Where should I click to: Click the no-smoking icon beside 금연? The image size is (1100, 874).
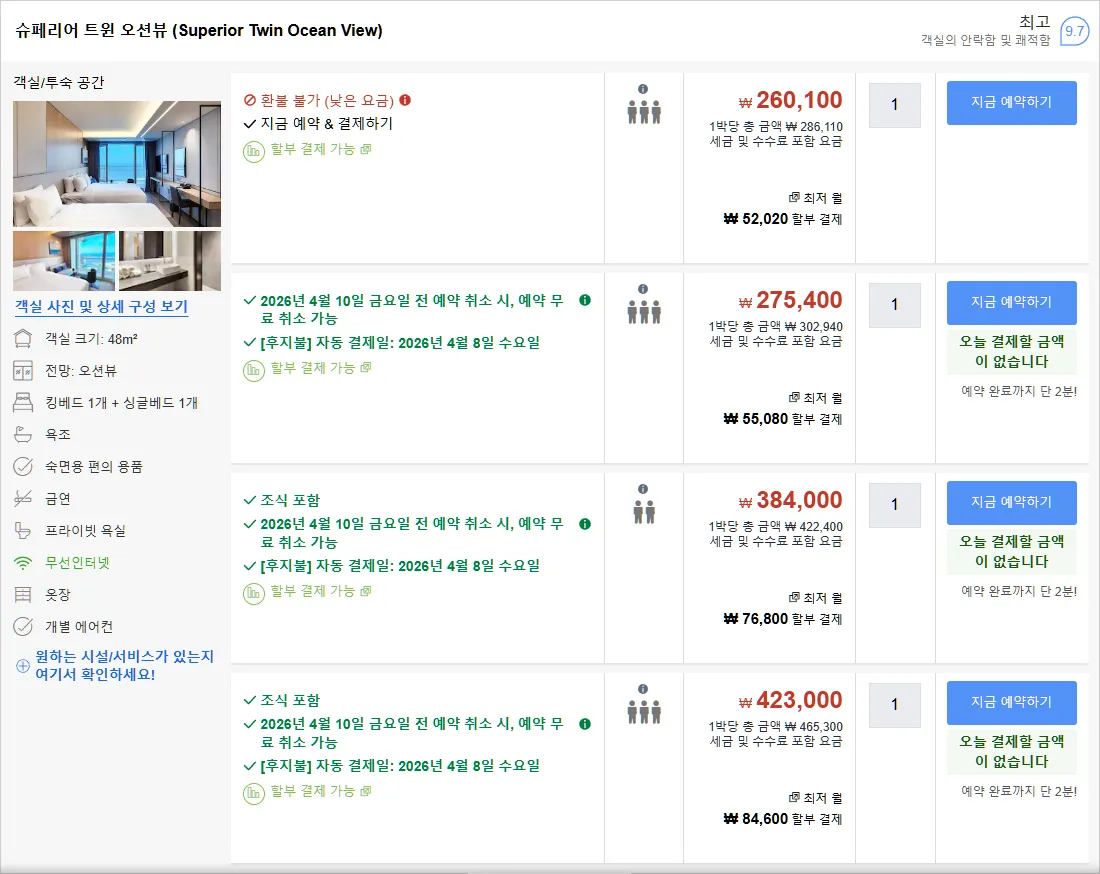coord(23,498)
